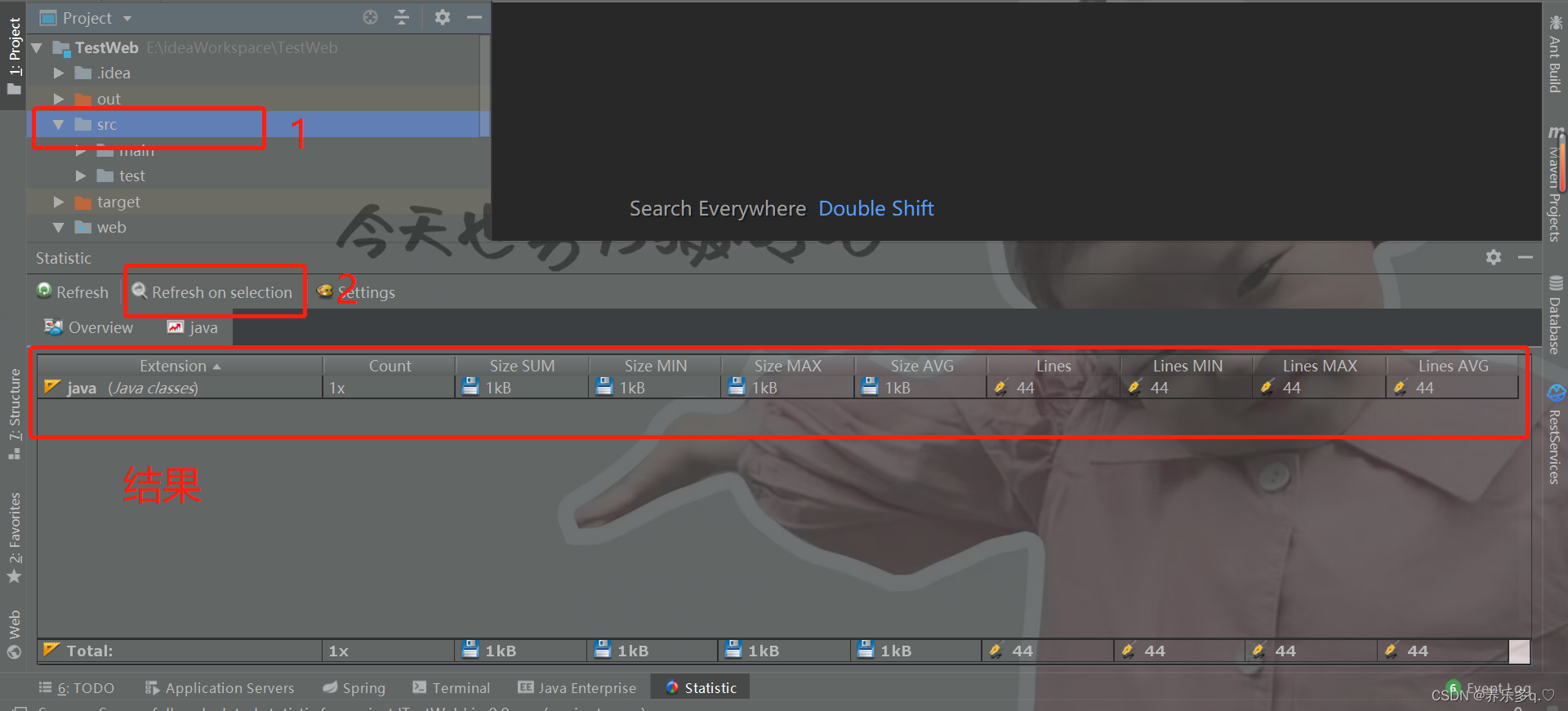Select the out folder in tree
The width and height of the screenshot is (1568, 711).
[x=98, y=99]
